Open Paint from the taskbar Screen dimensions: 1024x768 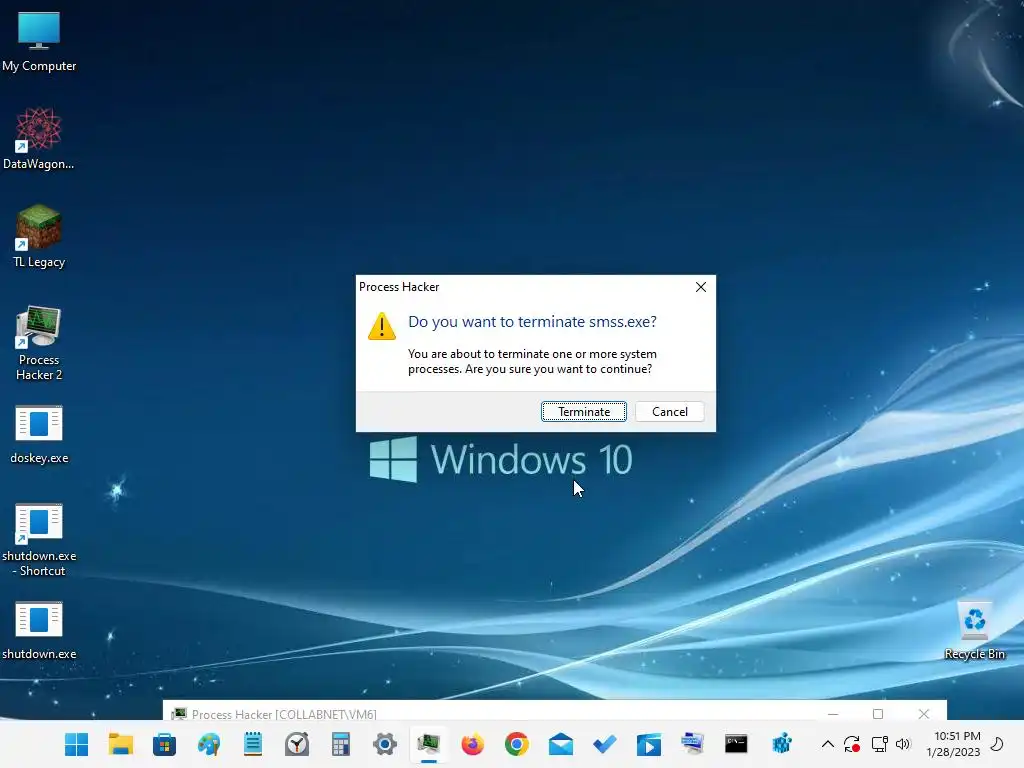coord(209,744)
